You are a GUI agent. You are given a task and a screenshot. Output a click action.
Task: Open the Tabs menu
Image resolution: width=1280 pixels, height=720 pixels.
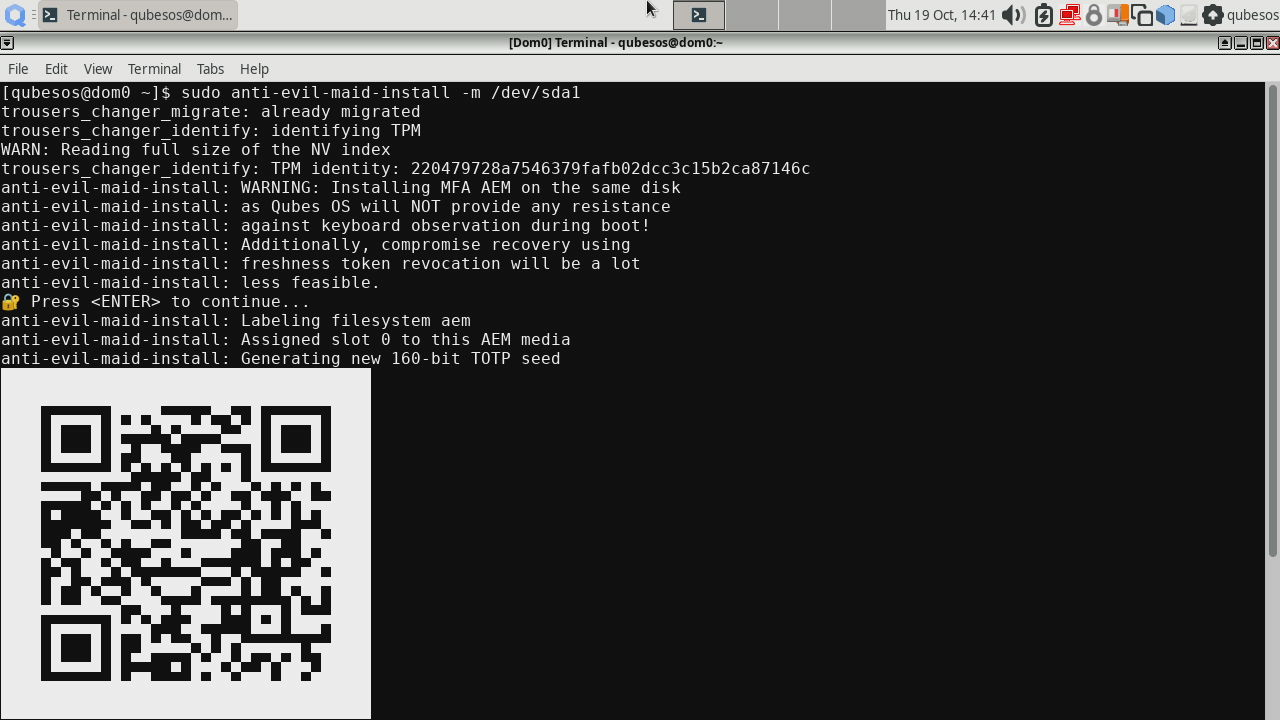[210, 69]
